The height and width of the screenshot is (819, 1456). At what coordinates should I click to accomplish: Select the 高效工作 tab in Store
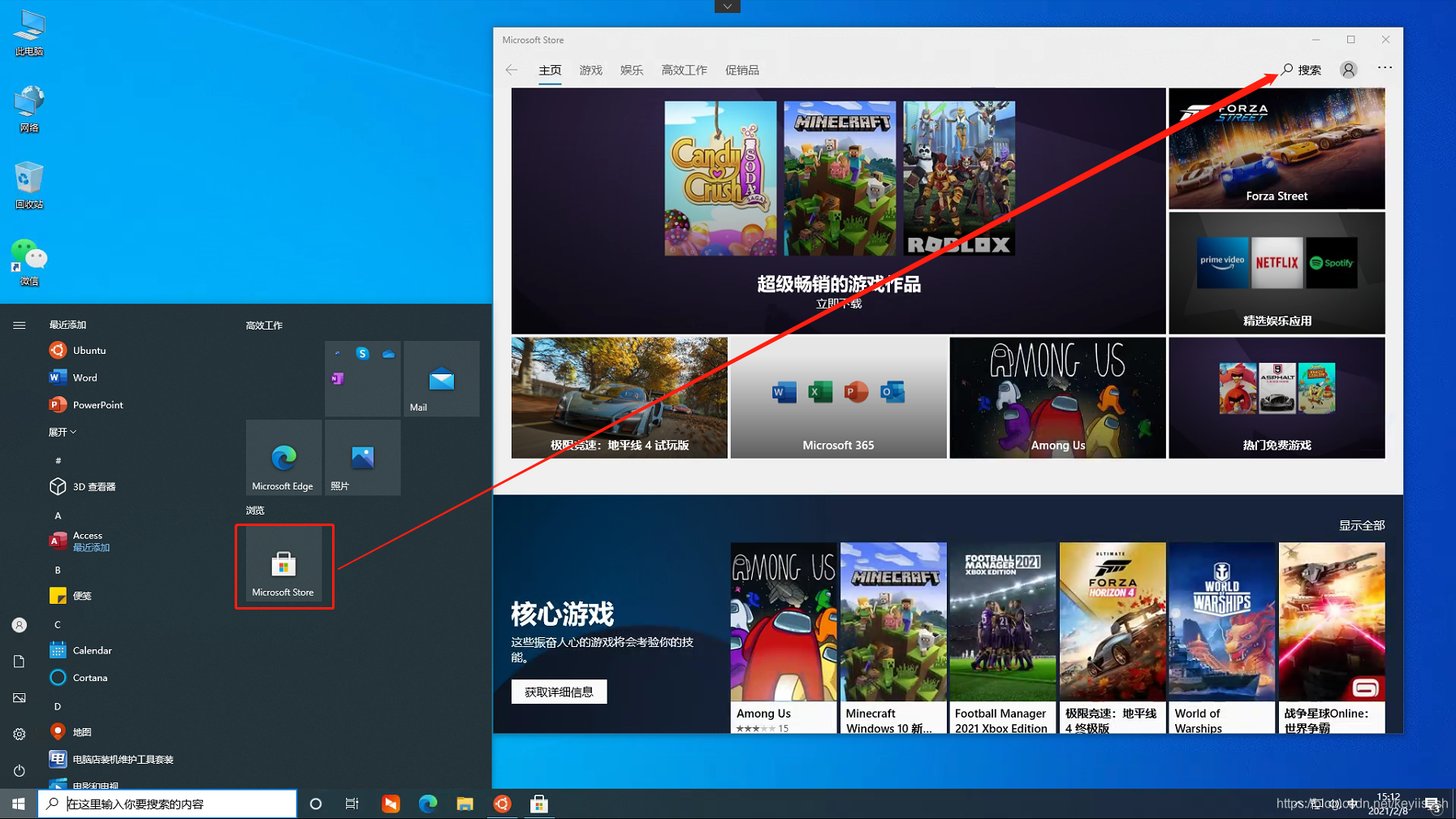click(x=684, y=70)
